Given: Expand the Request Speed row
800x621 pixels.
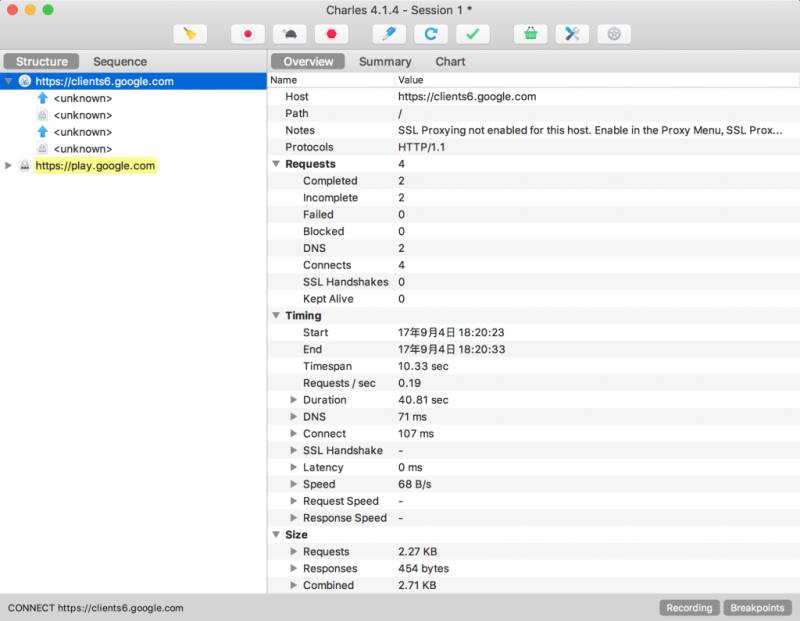Looking at the screenshot, I should (293, 501).
